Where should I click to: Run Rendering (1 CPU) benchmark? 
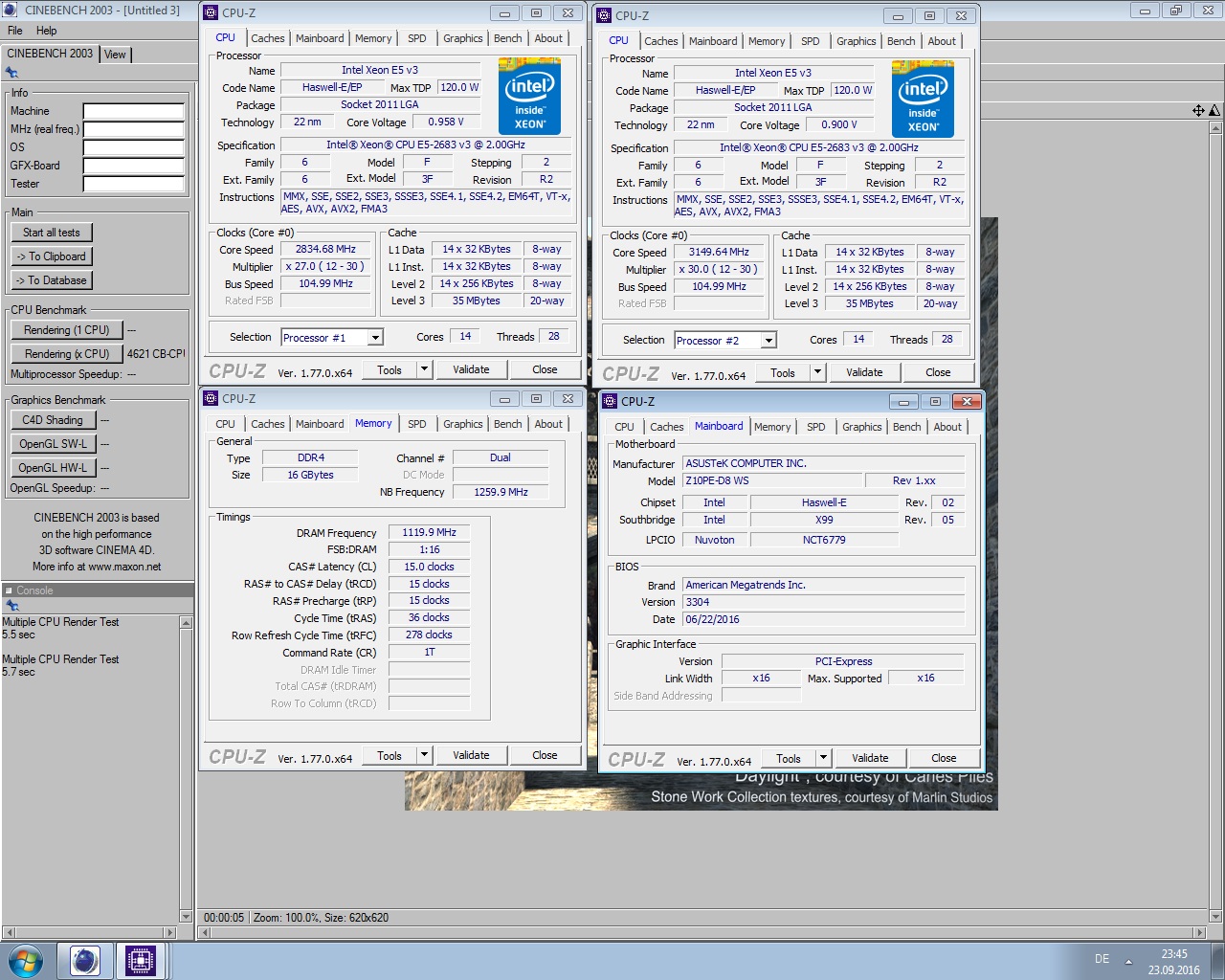click(x=67, y=330)
